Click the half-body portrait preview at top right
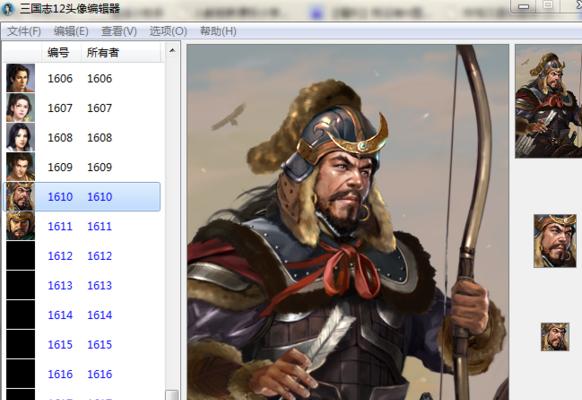This screenshot has width=582, height=400. (549, 101)
